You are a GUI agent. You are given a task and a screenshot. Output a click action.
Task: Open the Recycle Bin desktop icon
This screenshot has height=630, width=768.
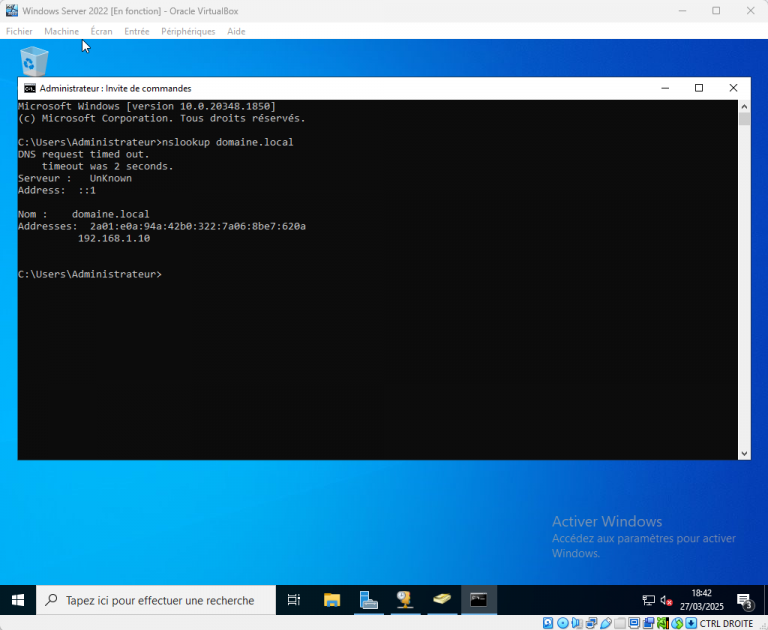click(33, 61)
